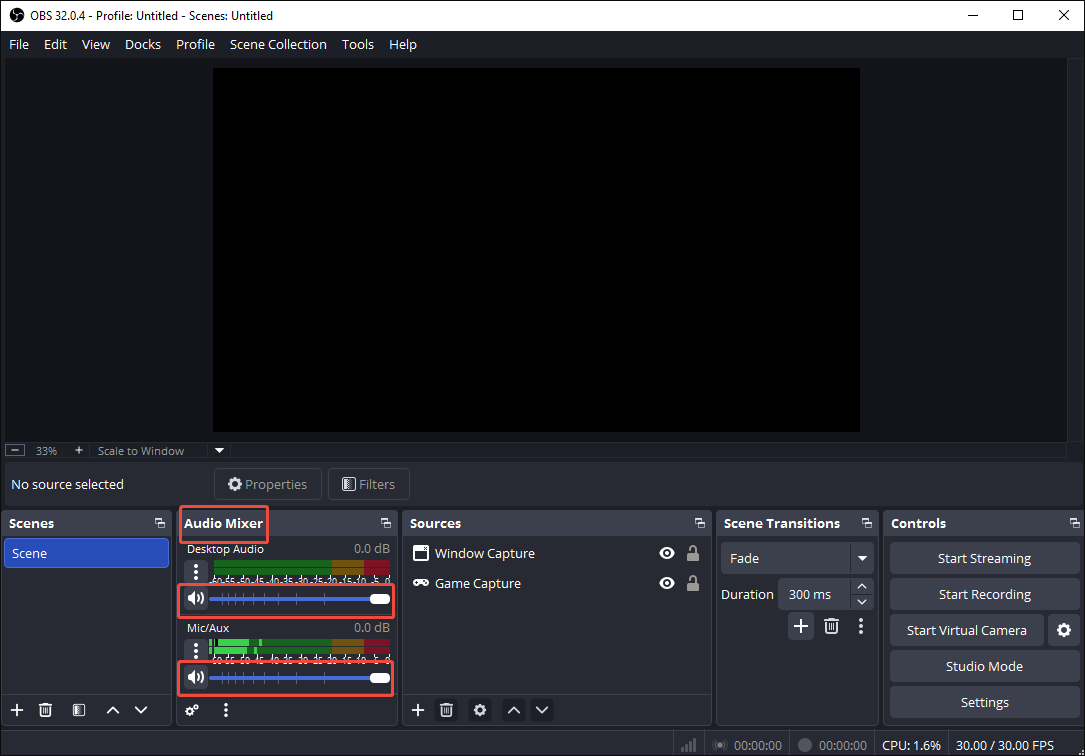Unlock the Game Capture source
Screen dimensions: 1085x756
[693, 583]
